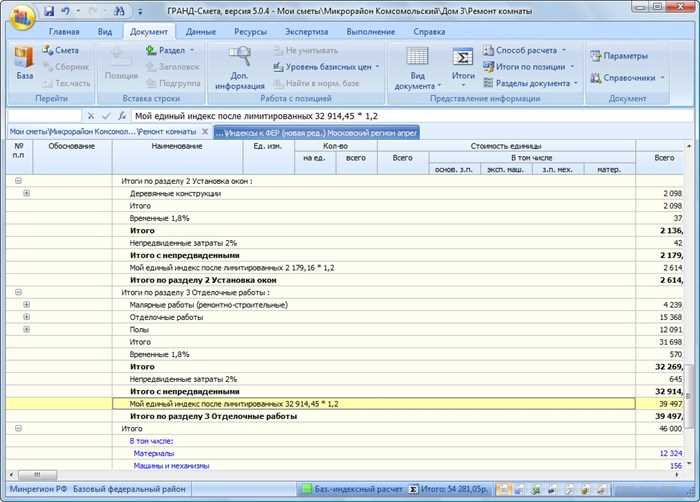The image size is (700, 502).
Task: Expand the Полы row
Action: click(26, 329)
